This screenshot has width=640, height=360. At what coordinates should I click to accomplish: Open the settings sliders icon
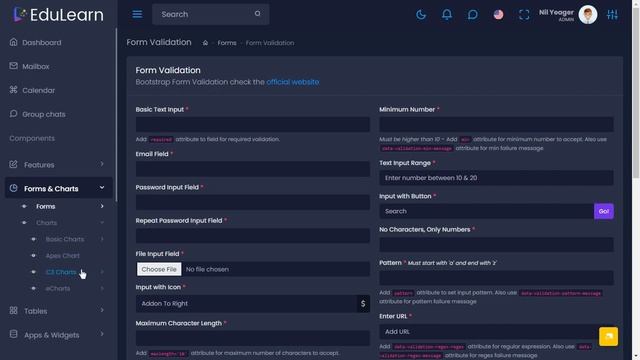(612, 15)
